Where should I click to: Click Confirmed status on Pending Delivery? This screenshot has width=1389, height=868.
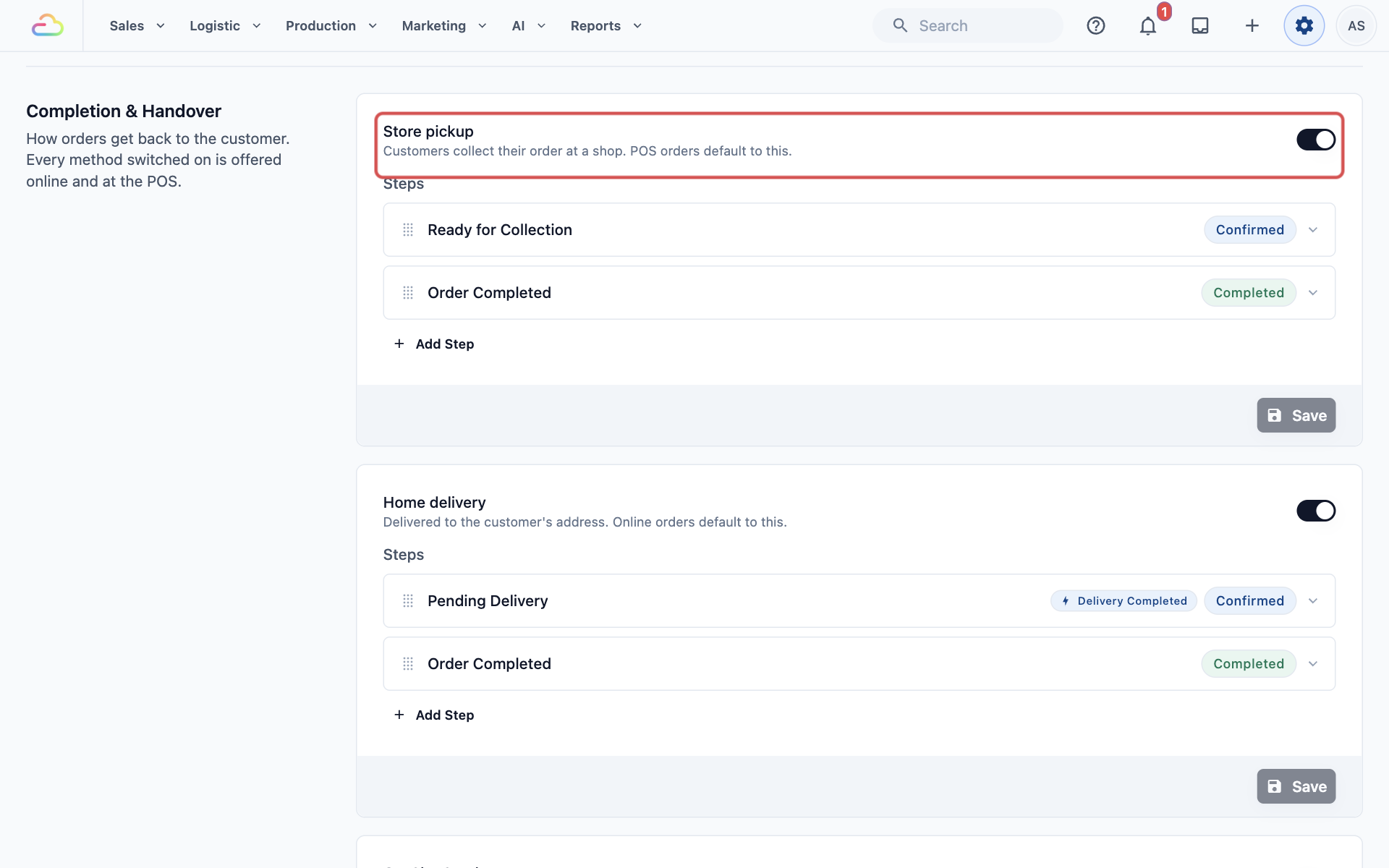tap(1250, 601)
